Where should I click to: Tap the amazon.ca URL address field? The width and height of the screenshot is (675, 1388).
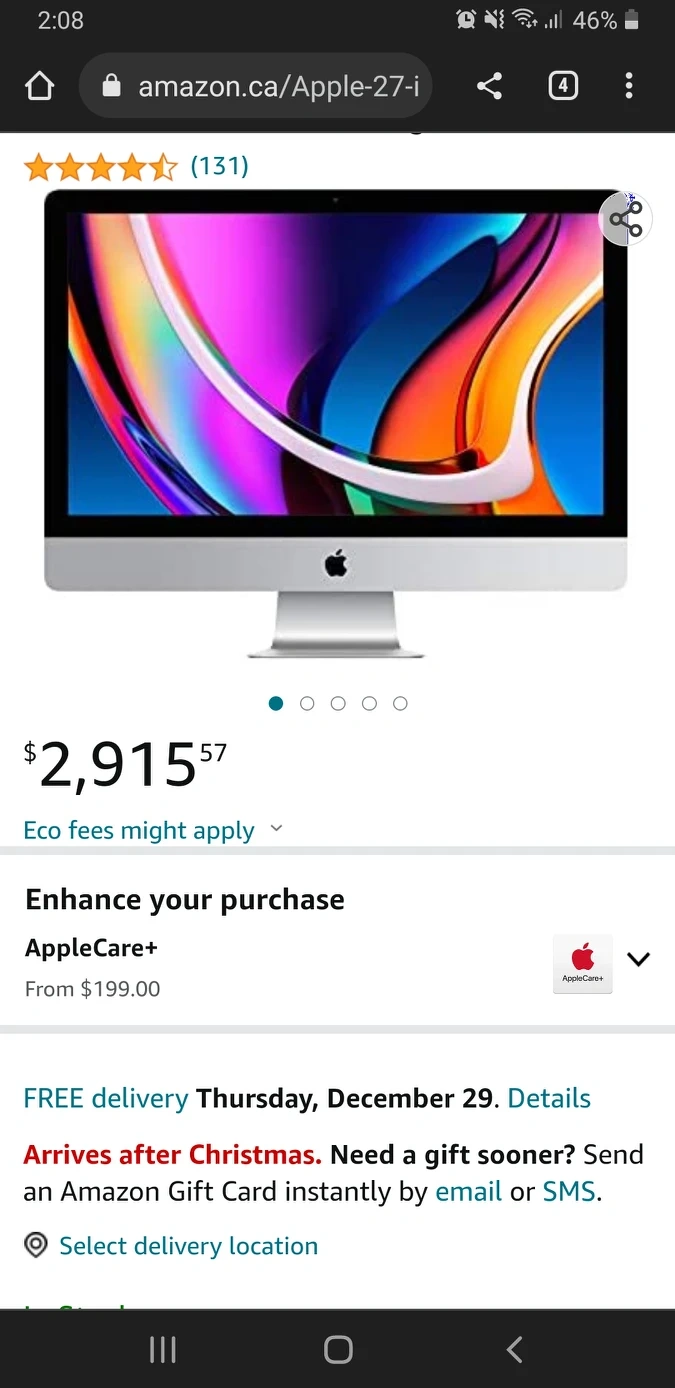point(255,86)
